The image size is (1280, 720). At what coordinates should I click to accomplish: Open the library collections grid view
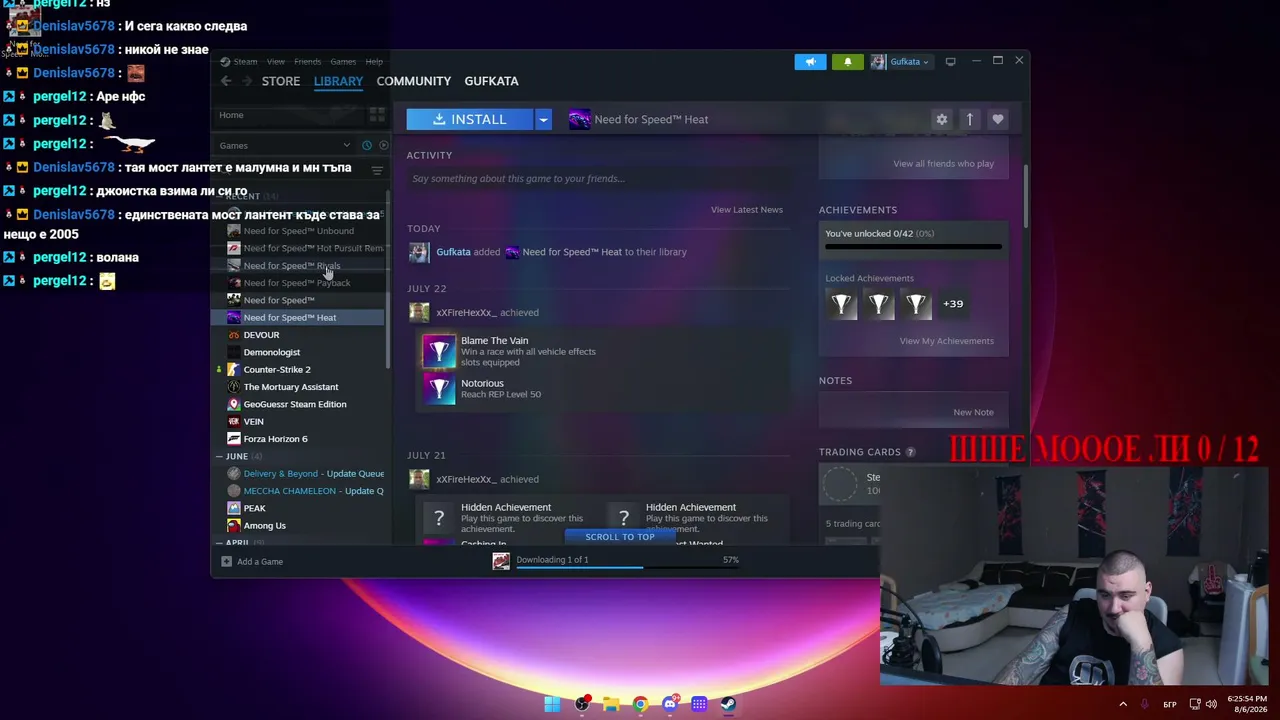tap(377, 115)
